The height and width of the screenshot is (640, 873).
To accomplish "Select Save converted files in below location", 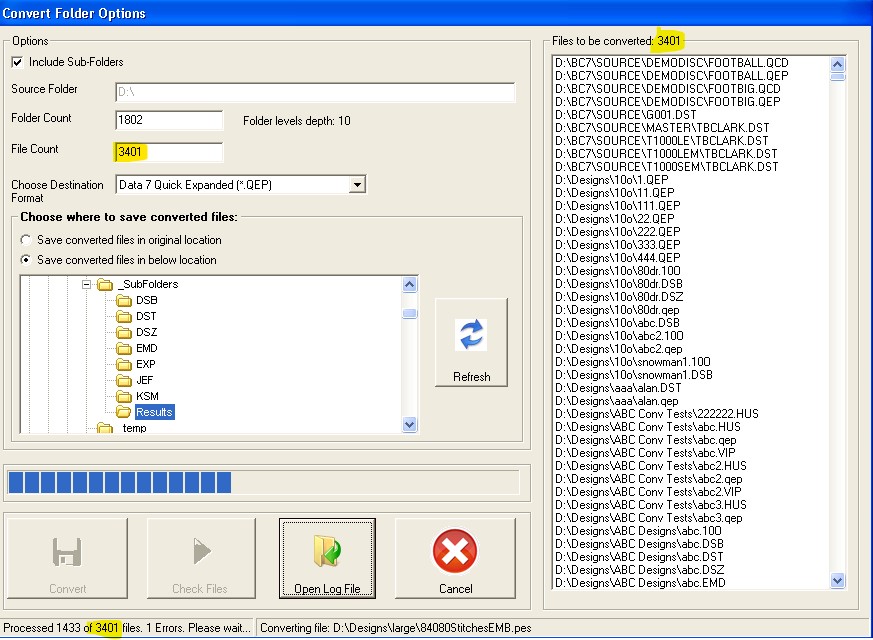I will pos(26,260).
